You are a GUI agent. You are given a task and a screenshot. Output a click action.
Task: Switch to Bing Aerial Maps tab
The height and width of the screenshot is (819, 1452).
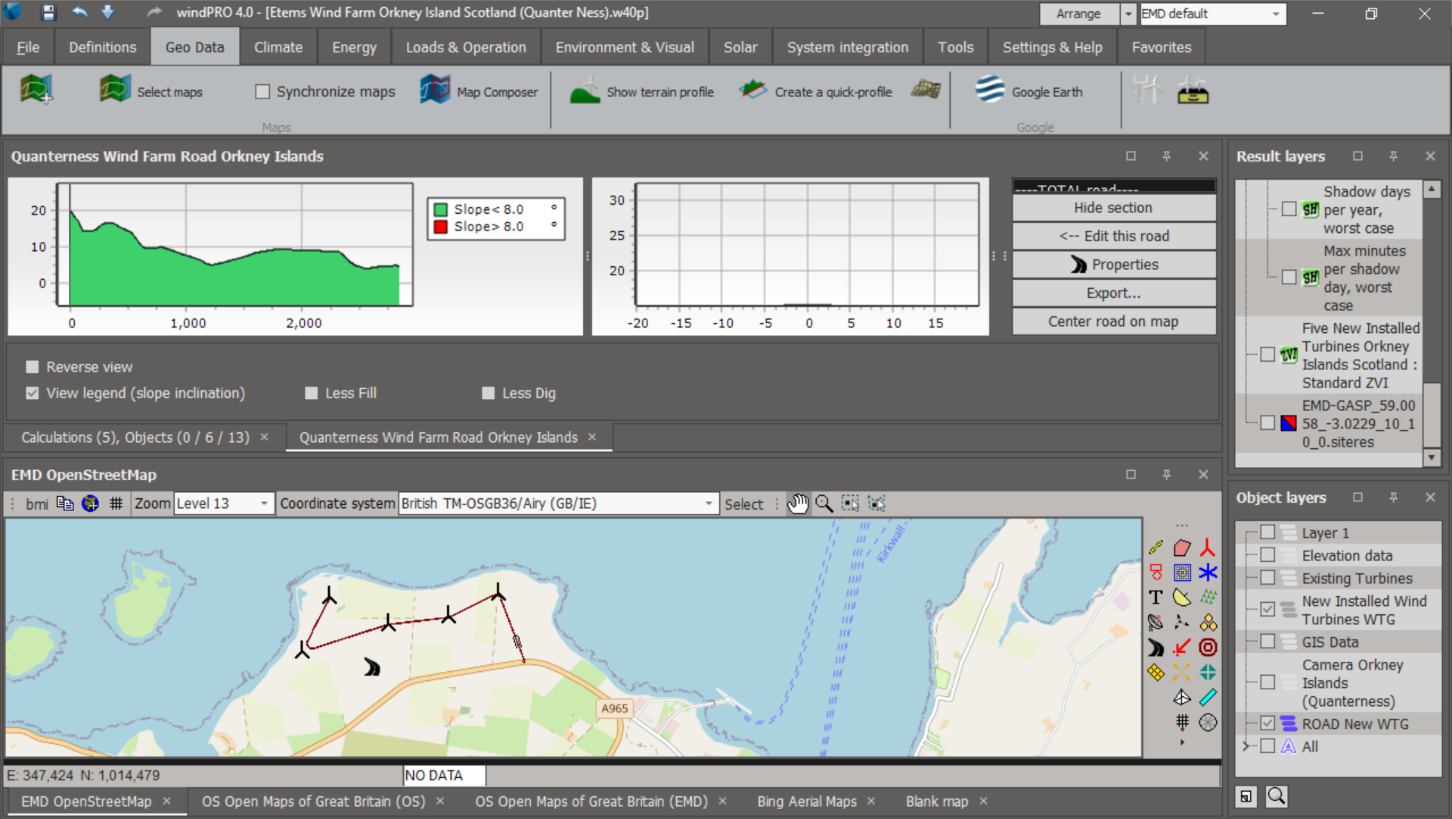click(807, 801)
